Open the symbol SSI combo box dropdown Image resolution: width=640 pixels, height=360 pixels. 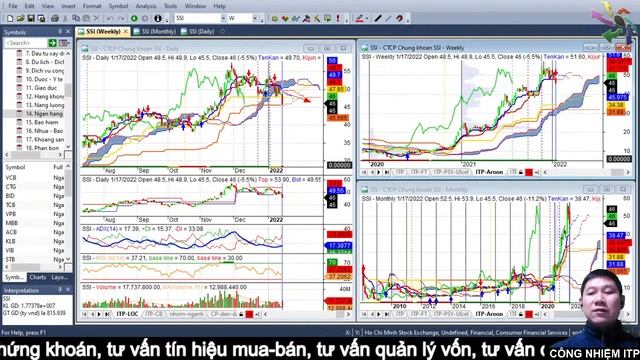[223, 18]
